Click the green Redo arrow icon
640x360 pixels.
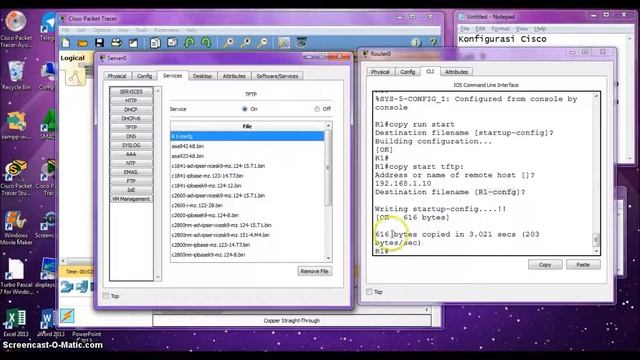pos(207,42)
